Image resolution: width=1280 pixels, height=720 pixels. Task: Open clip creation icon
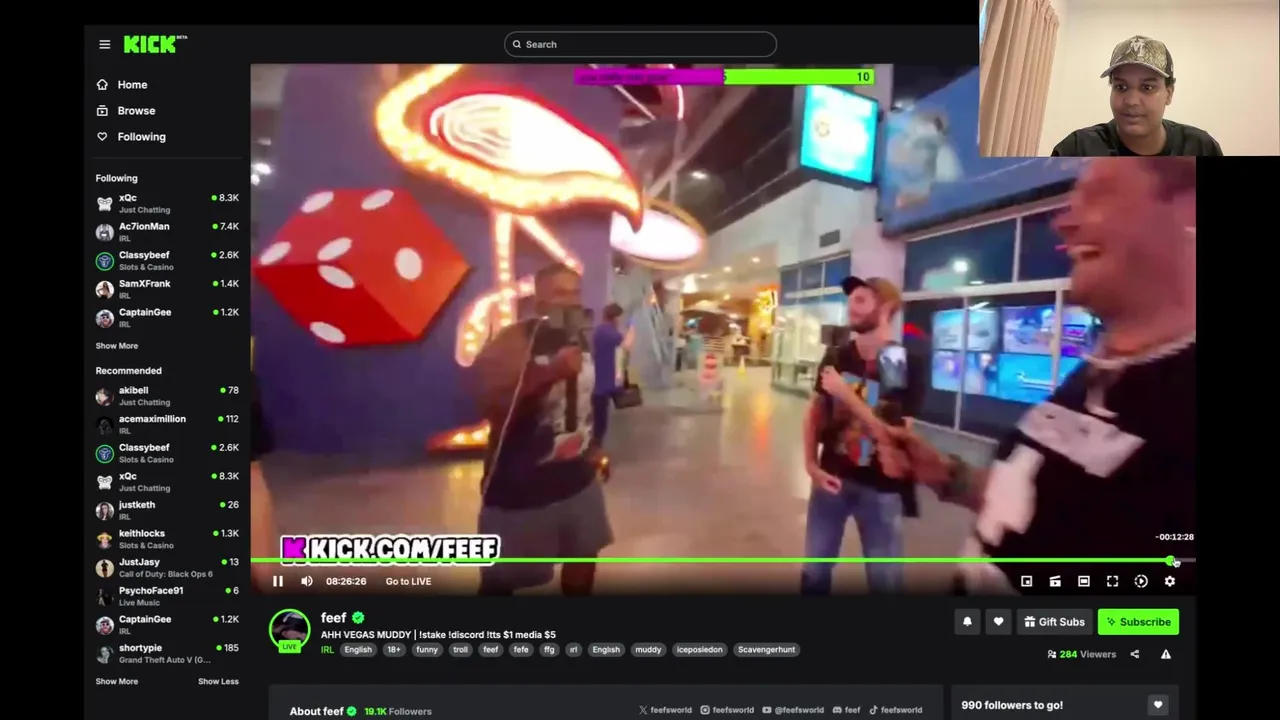pyautogui.click(x=1055, y=581)
